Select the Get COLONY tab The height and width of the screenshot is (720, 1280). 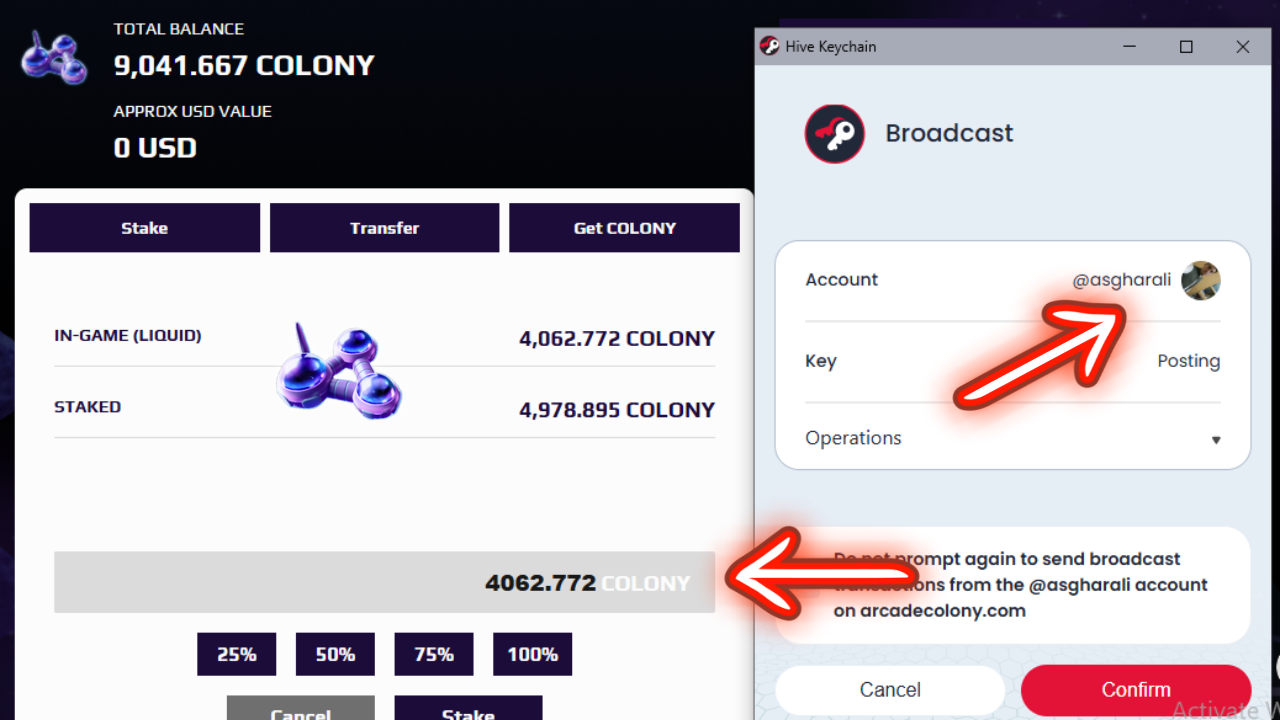(x=624, y=228)
